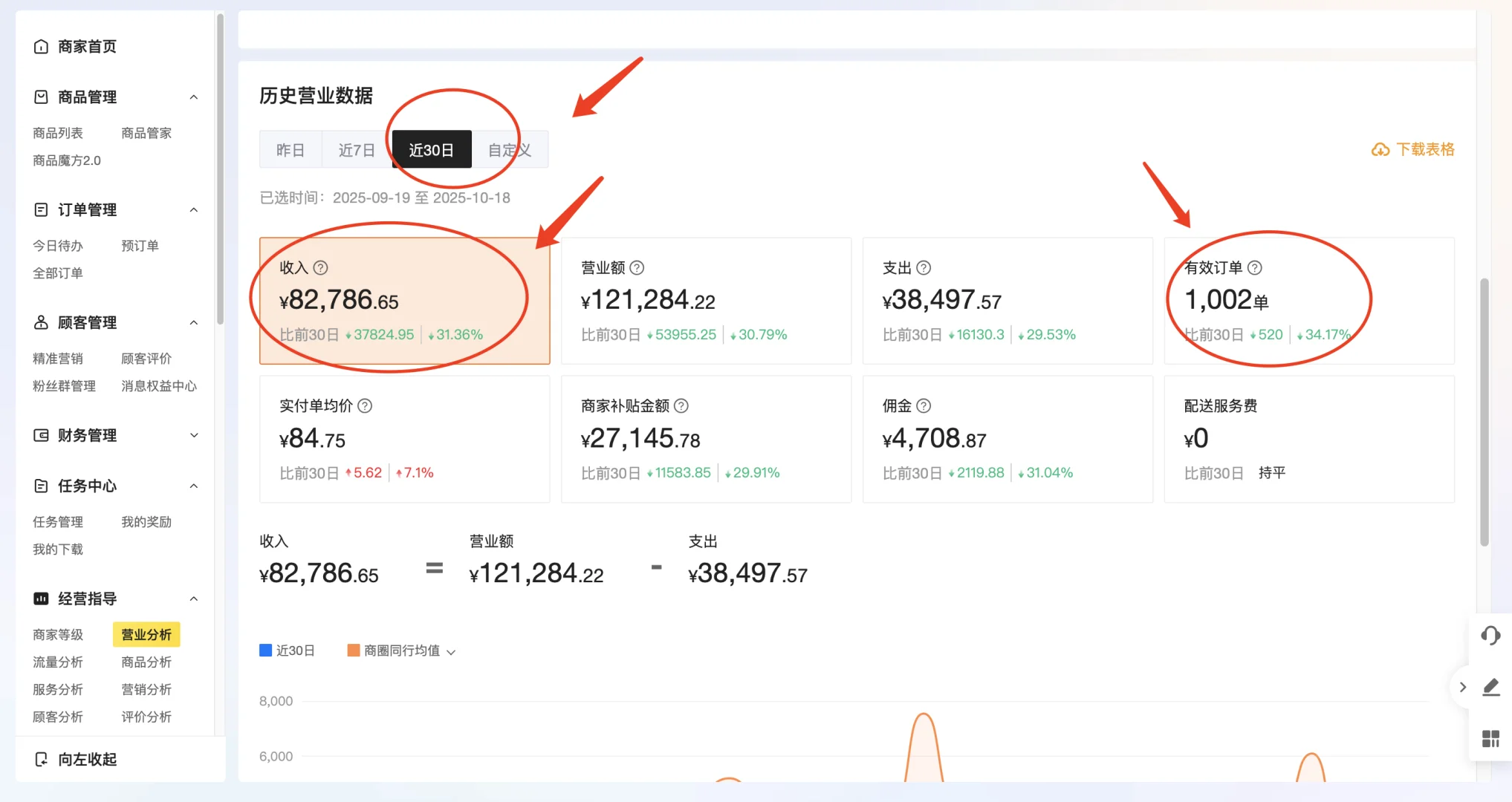Open the headset customer service icon
This screenshot has height=802, width=1512.
coord(1490,636)
